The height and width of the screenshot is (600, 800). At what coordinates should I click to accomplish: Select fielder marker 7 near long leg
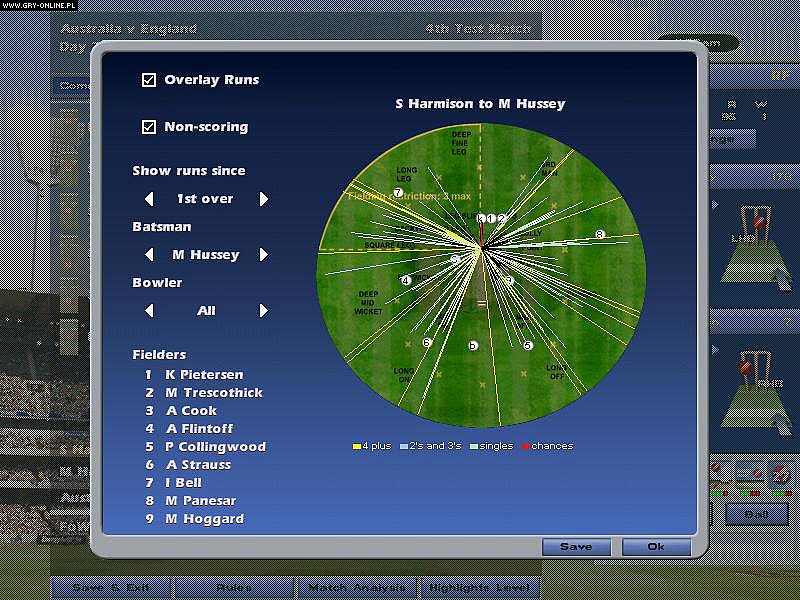point(396,191)
